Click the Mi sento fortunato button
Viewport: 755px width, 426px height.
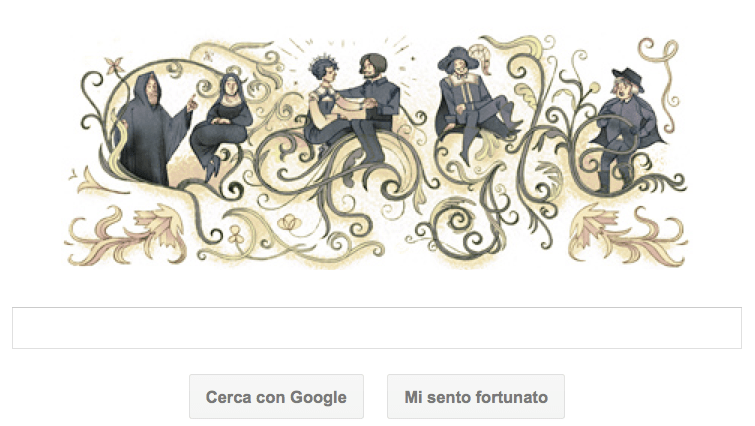click(x=476, y=397)
